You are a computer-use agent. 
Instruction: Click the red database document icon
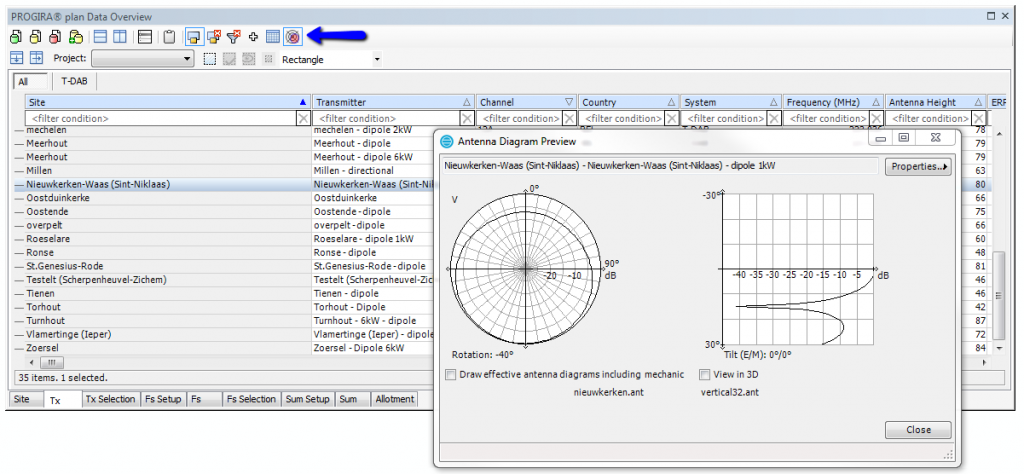click(56, 37)
